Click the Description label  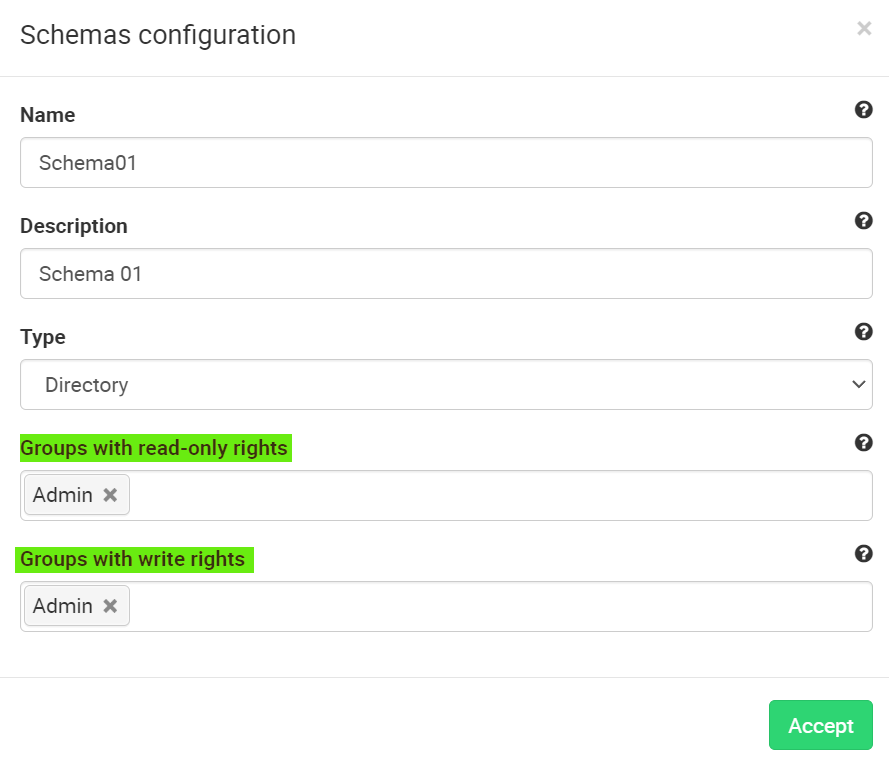click(x=73, y=226)
